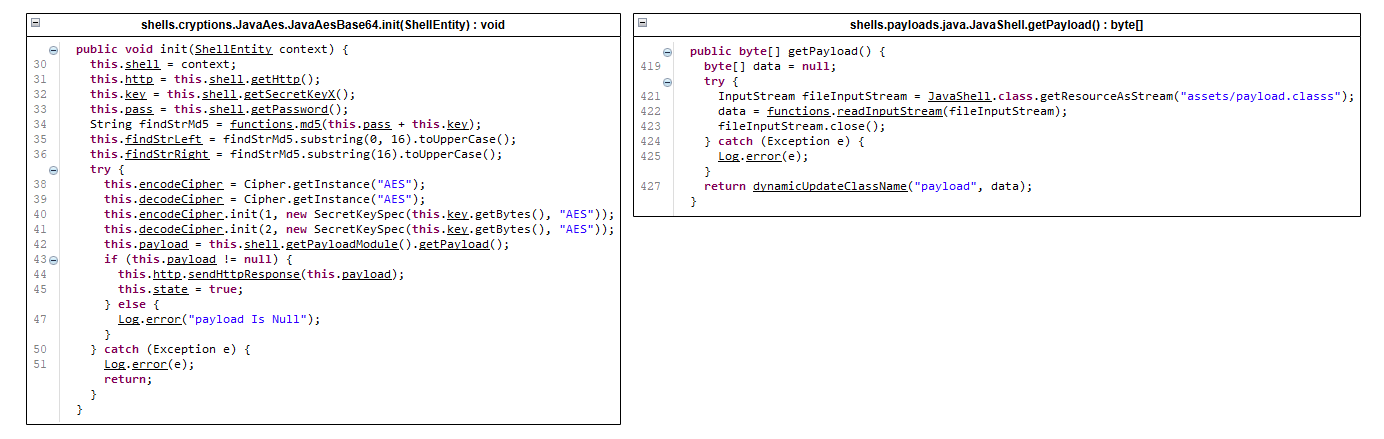Image resolution: width=1384 pixels, height=439 pixels.
Task: Fold the if block at line 43
Action: click(x=52, y=260)
